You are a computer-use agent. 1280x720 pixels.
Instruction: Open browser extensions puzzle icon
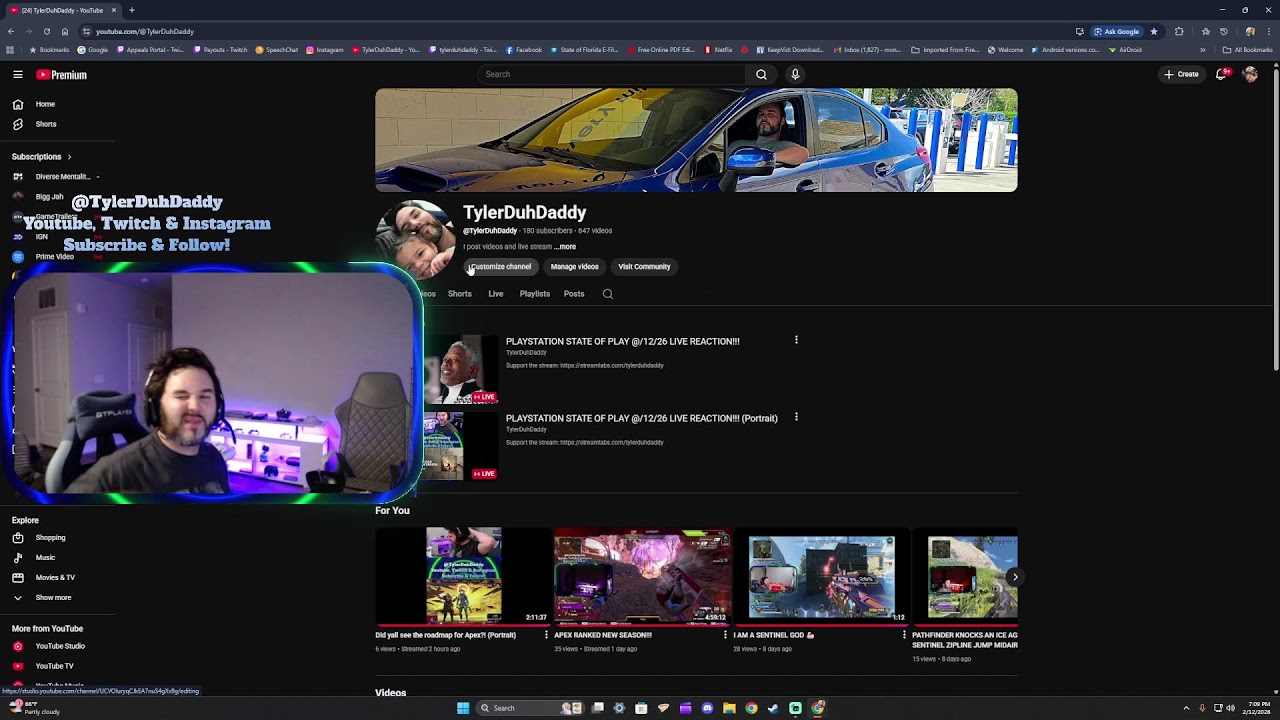tap(1179, 31)
